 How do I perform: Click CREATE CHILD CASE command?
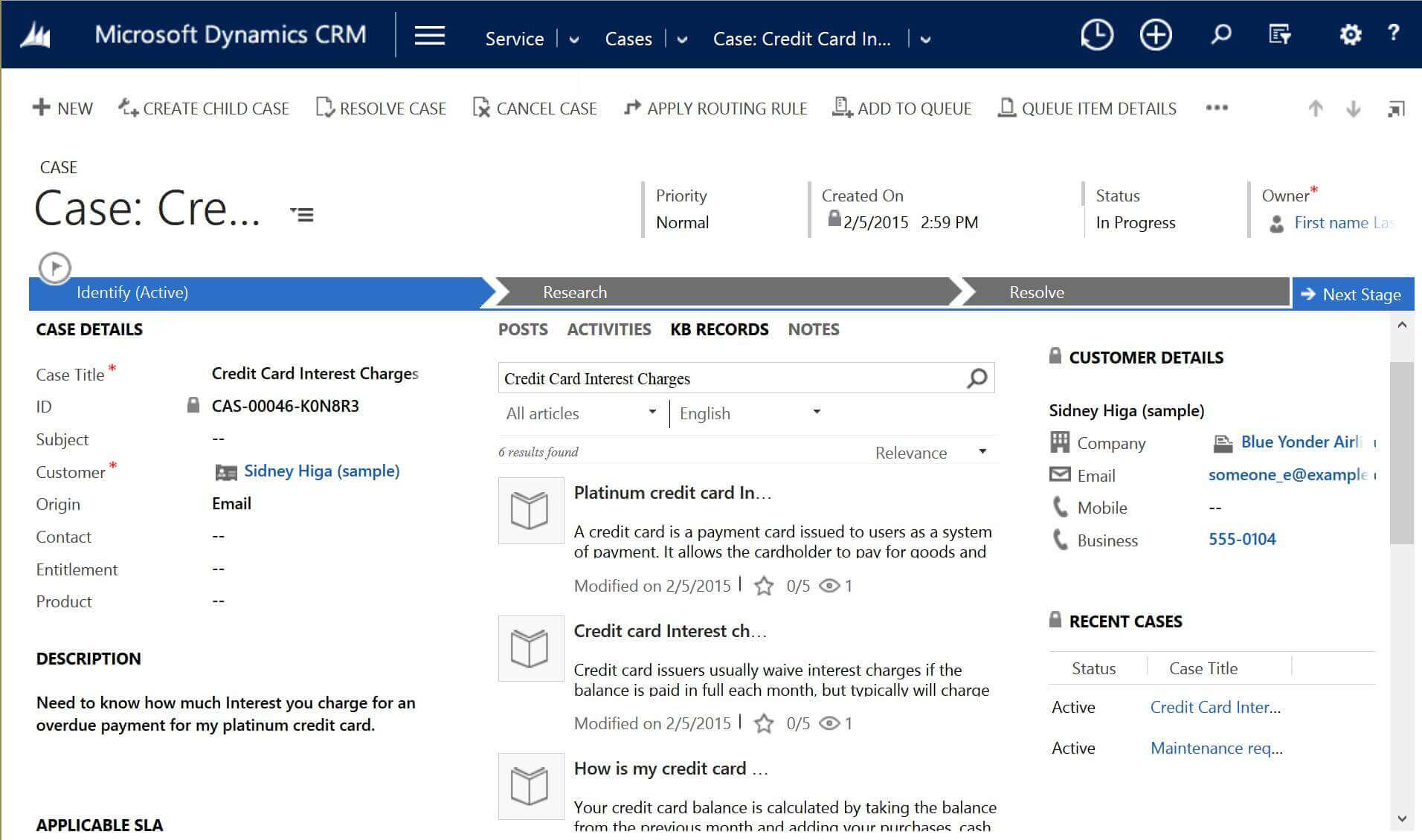pyautogui.click(x=204, y=109)
